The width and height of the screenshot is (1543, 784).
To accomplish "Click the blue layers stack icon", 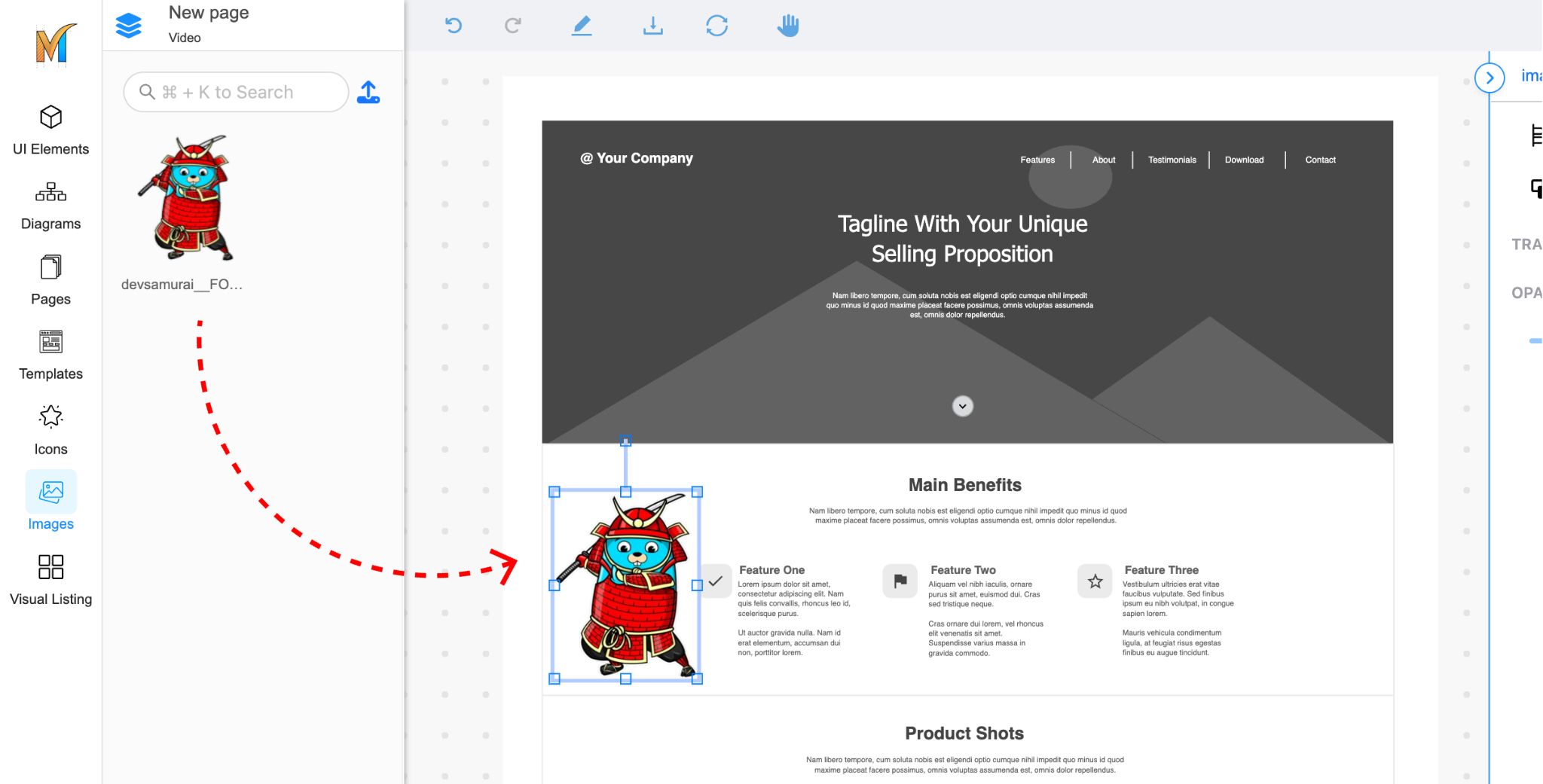I will (x=129, y=26).
